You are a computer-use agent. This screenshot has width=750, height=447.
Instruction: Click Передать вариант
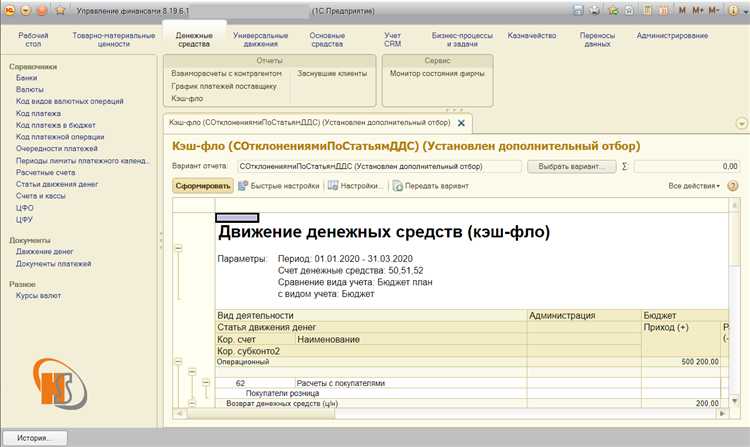click(430, 186)
